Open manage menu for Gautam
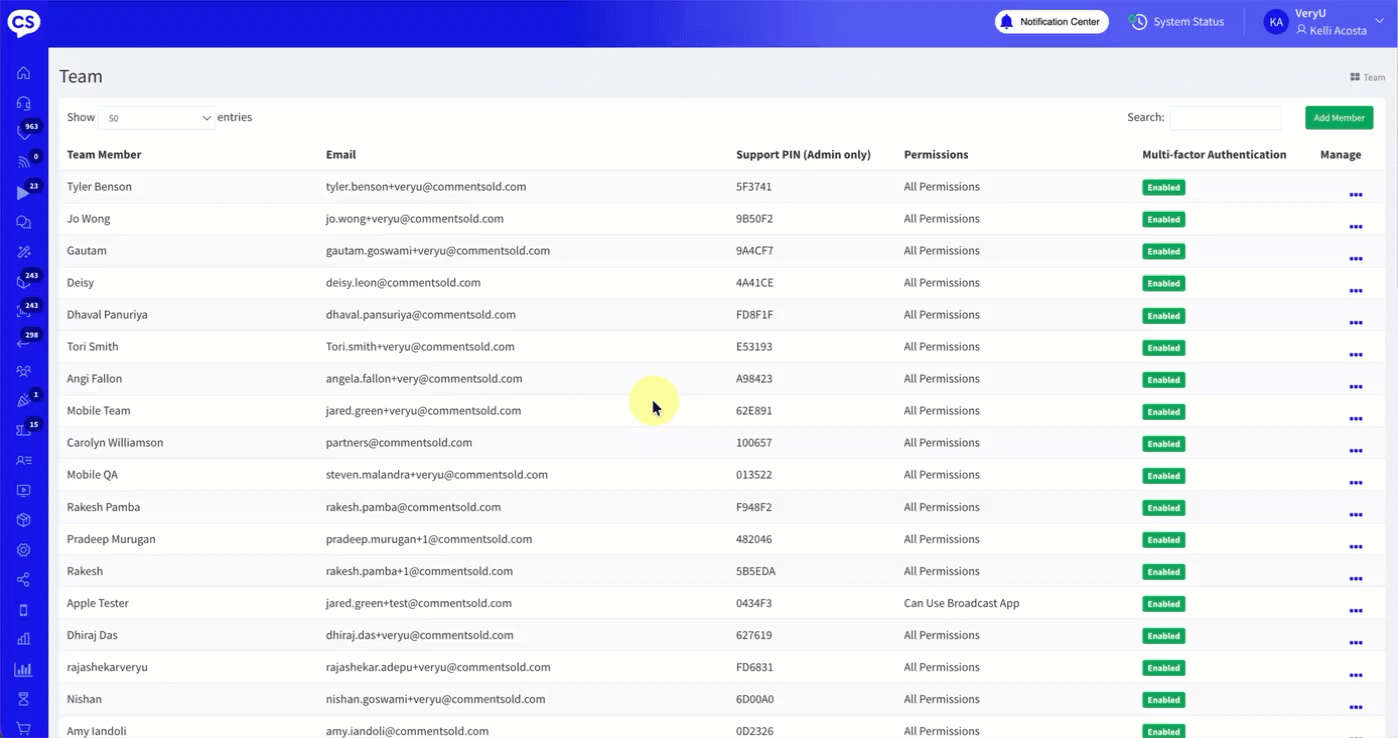The width and height of the screenshot is (1398, 738). pyautogui.click(x=1356, y=259)
